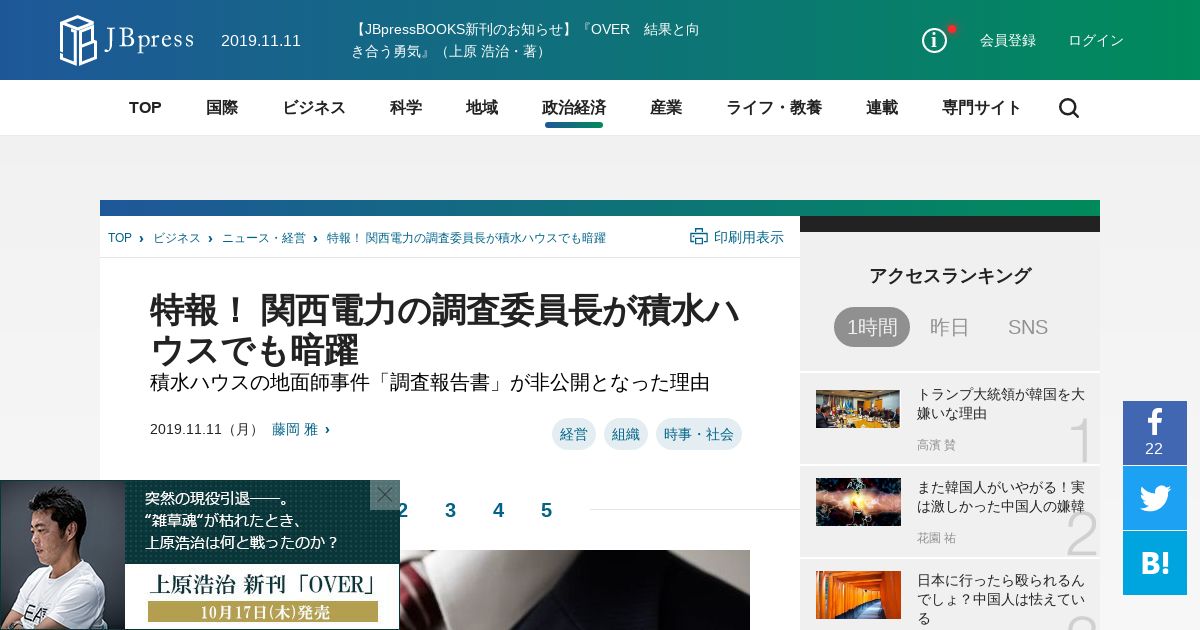Go to article page 4
This screenshot has height=630, width=1200.
[498, 511]
